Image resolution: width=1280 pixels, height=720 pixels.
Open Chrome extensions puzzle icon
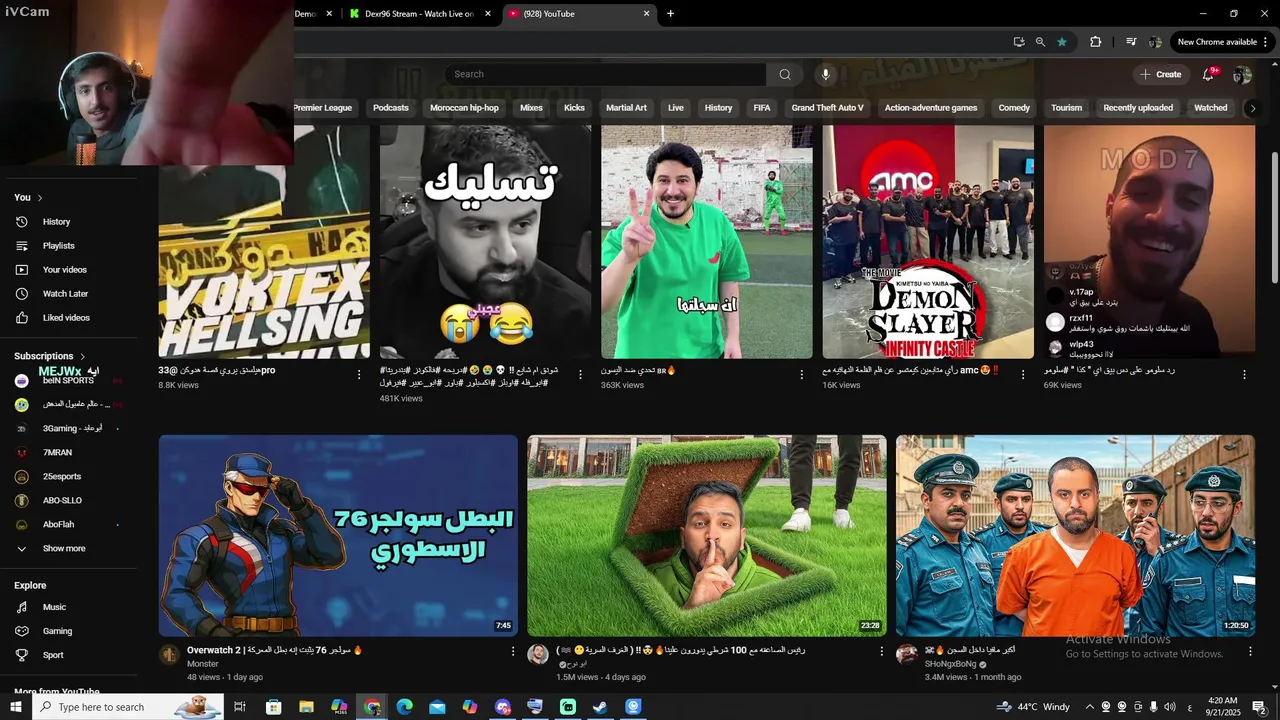(1095, 42)
